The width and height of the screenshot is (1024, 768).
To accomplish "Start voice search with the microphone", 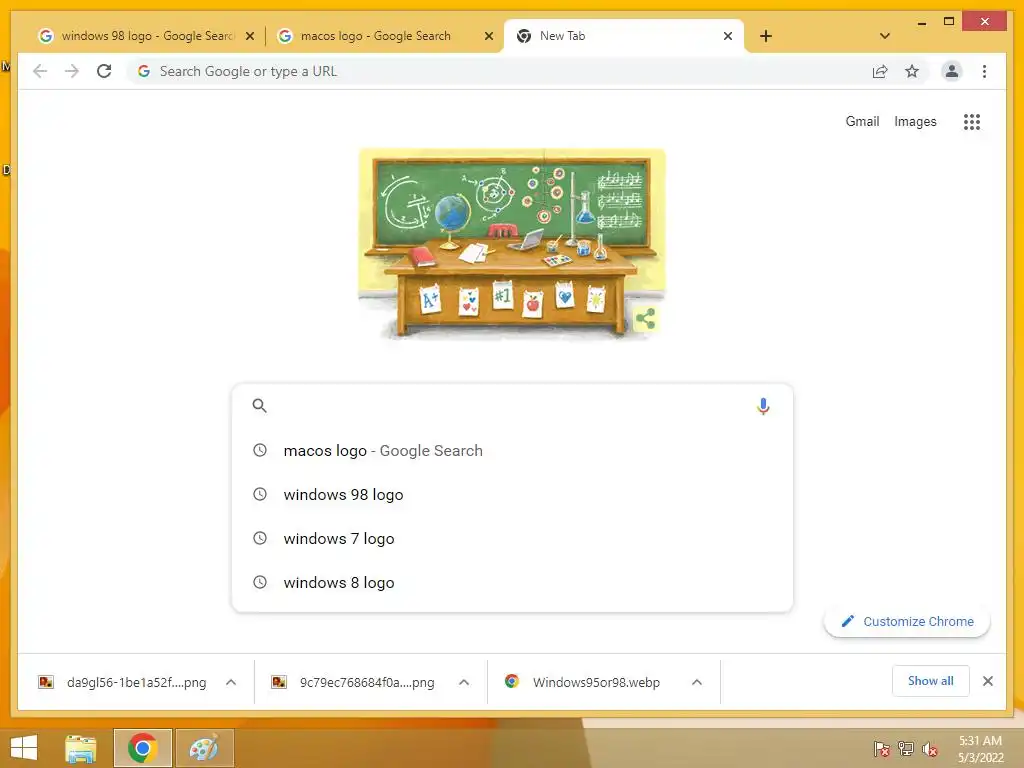I will [x=763, y=406].
